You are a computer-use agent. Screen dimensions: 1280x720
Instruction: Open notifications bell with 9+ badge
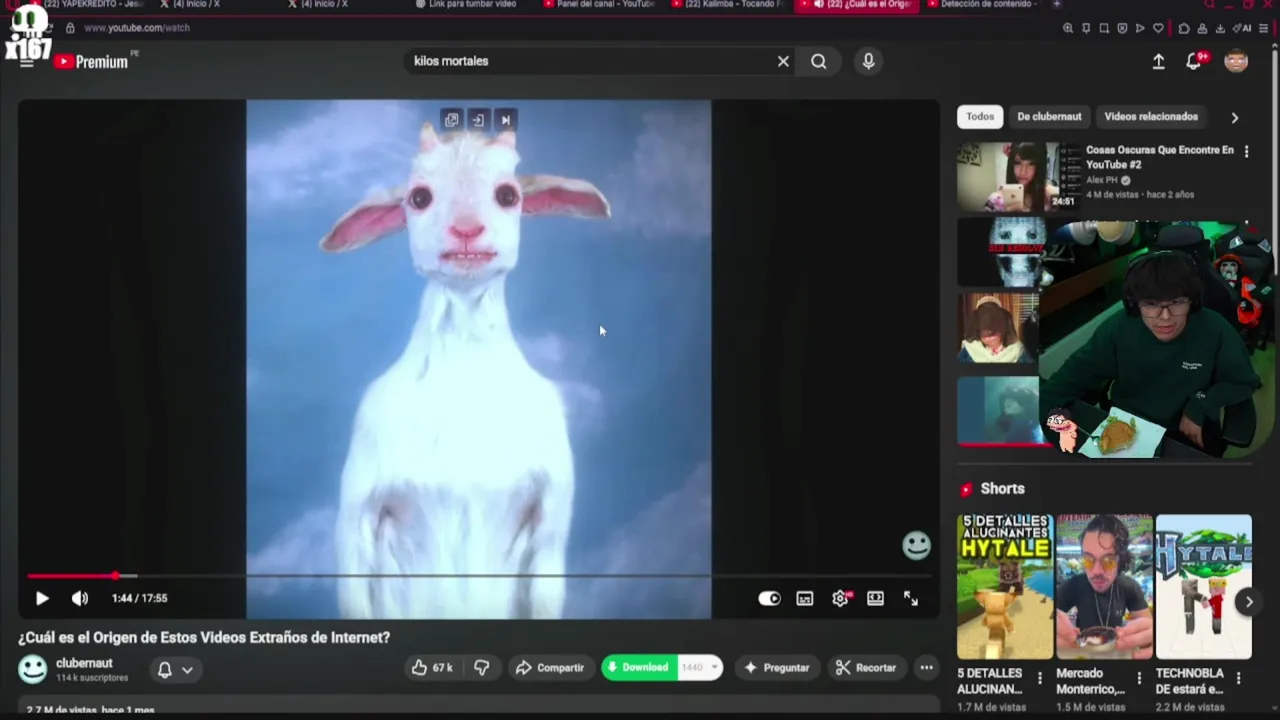coord(1195,61)
